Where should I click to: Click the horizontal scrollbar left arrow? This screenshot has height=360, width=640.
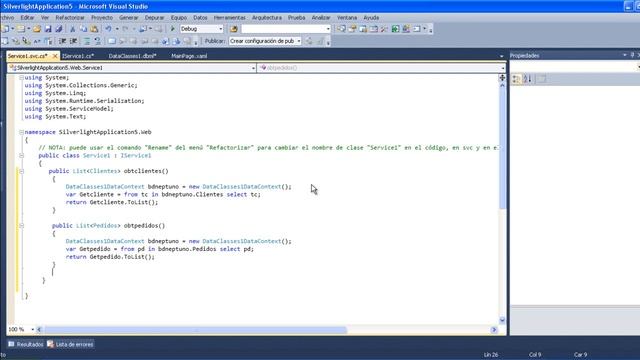pyautogui.click(x=39, y=329)
